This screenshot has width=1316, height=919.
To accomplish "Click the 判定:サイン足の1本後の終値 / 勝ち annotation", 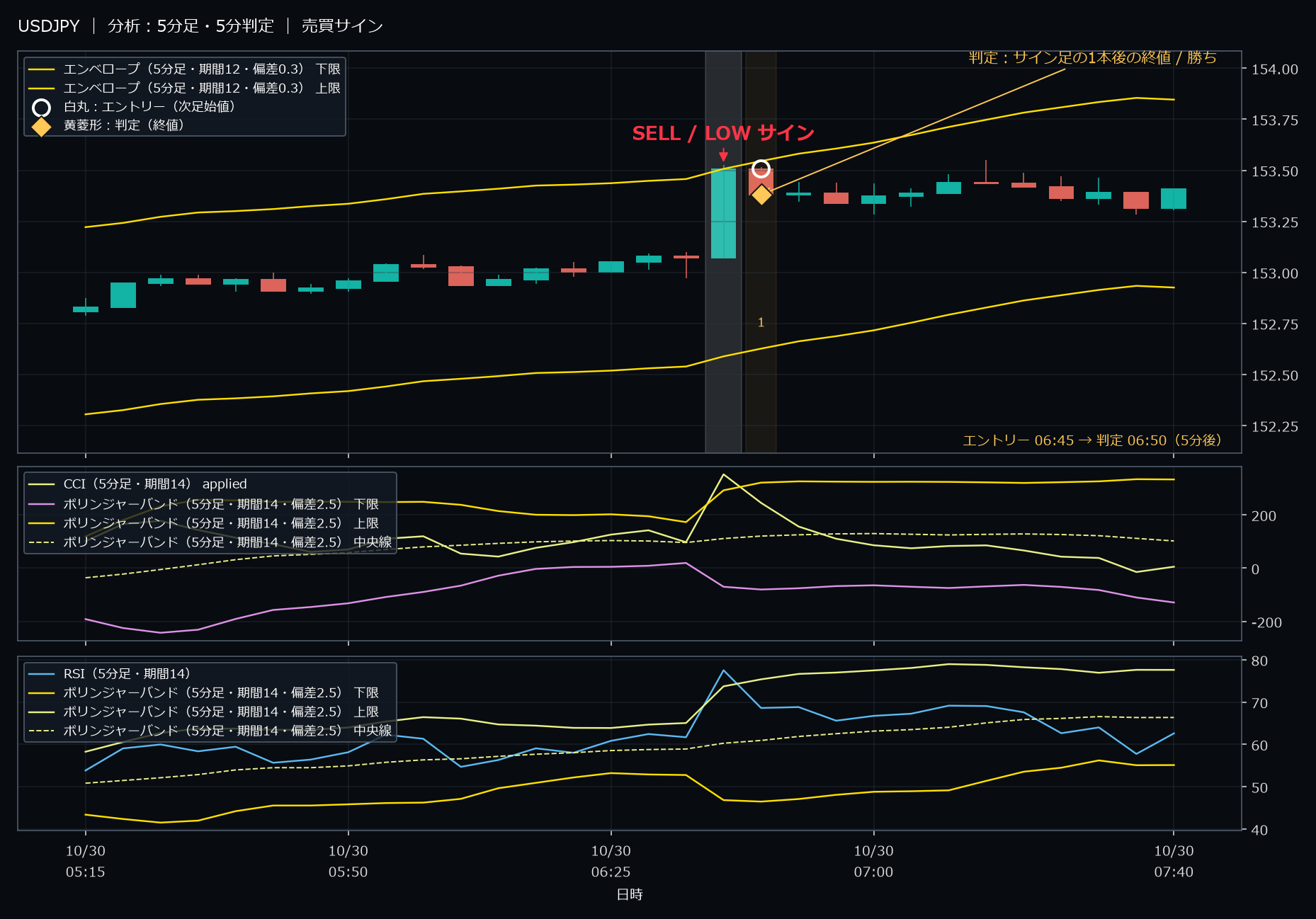I will click(x=1092, y=57).
